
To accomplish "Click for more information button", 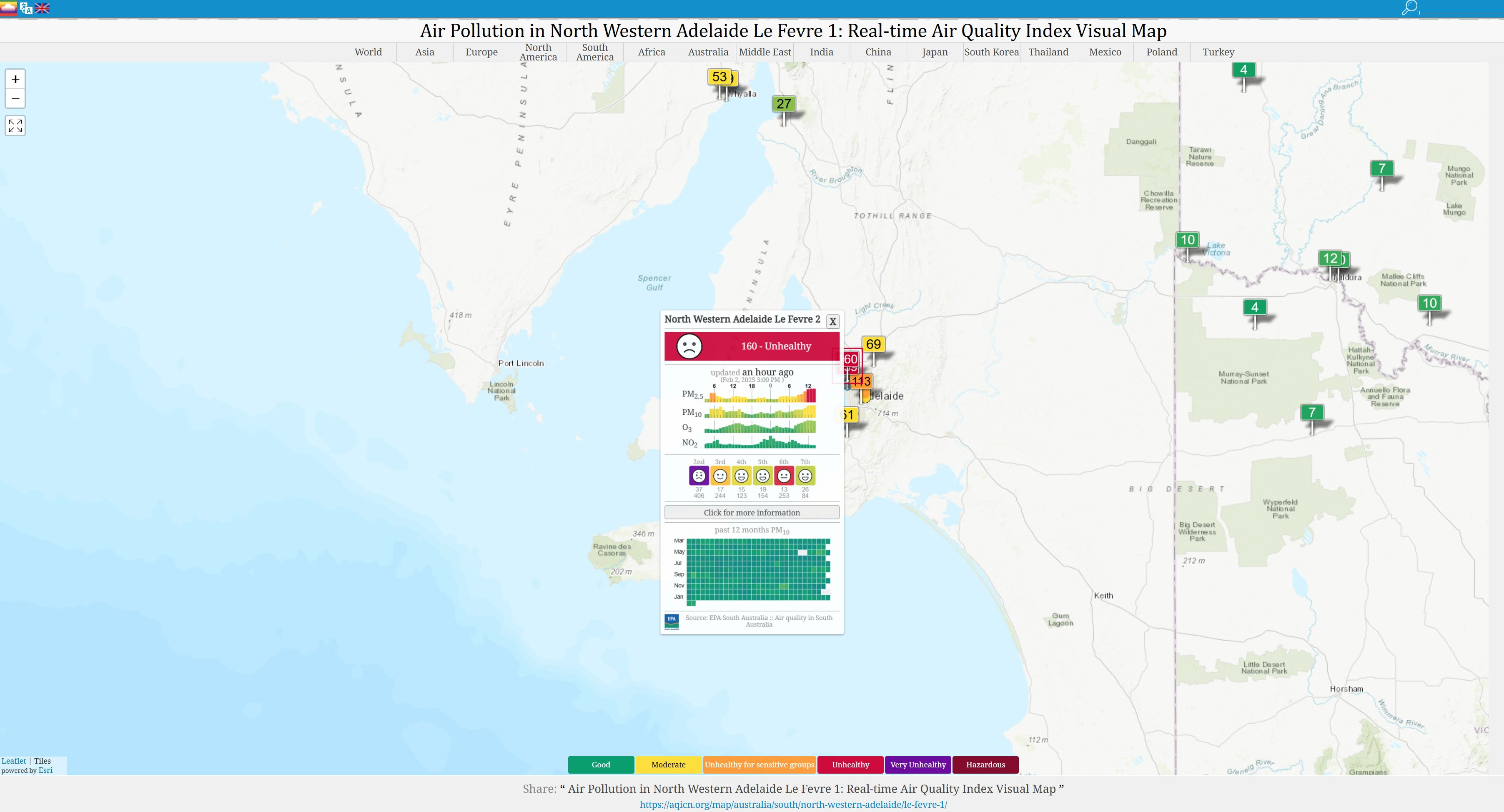I will tap(752, 513).
